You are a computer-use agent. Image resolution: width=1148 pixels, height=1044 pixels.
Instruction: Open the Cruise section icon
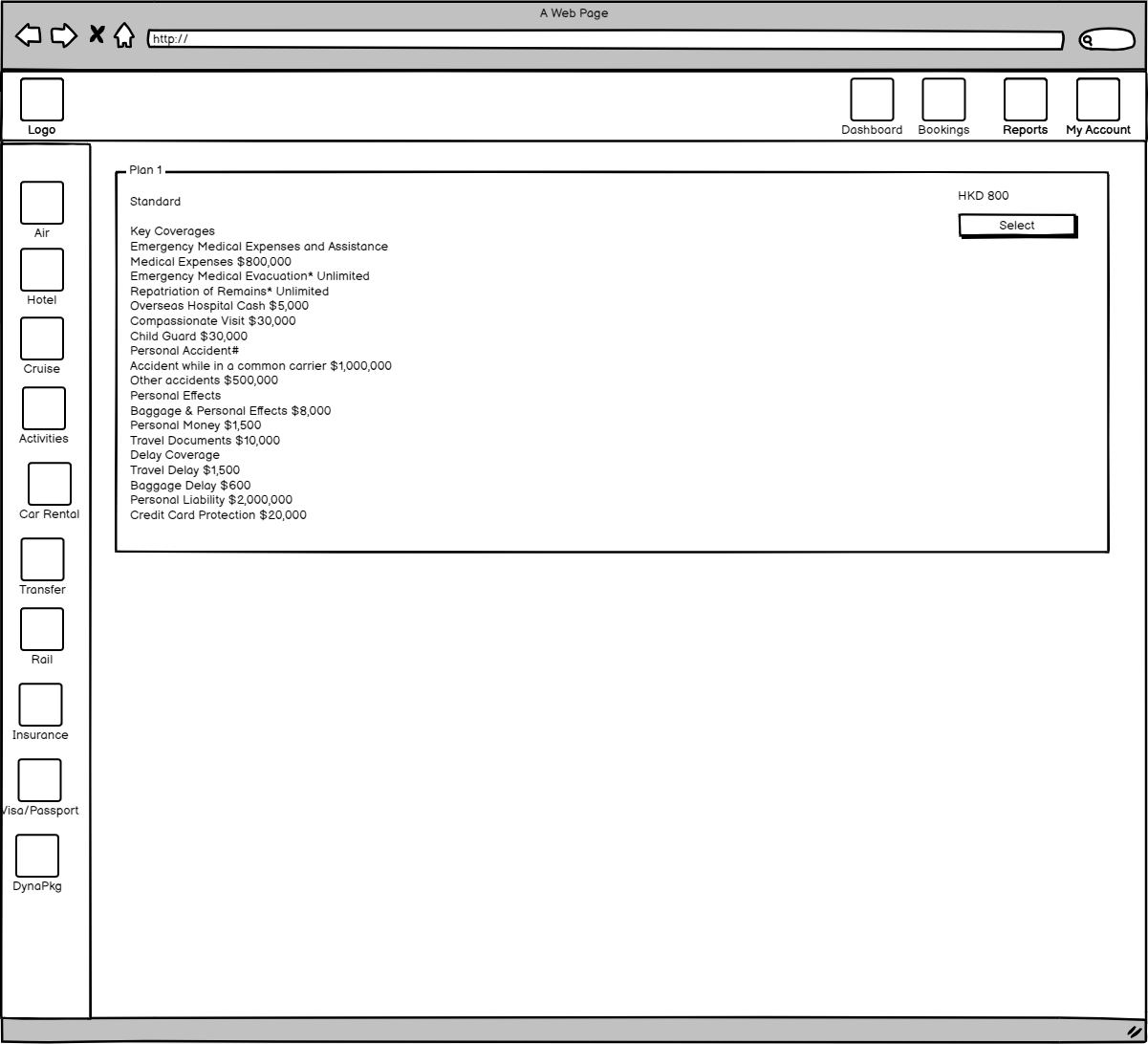coord(42,338)
